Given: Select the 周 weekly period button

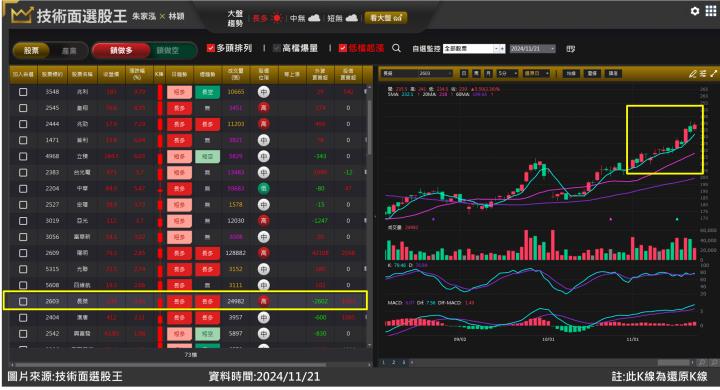Looking at the screenshot, I should [x=477, y=73].
